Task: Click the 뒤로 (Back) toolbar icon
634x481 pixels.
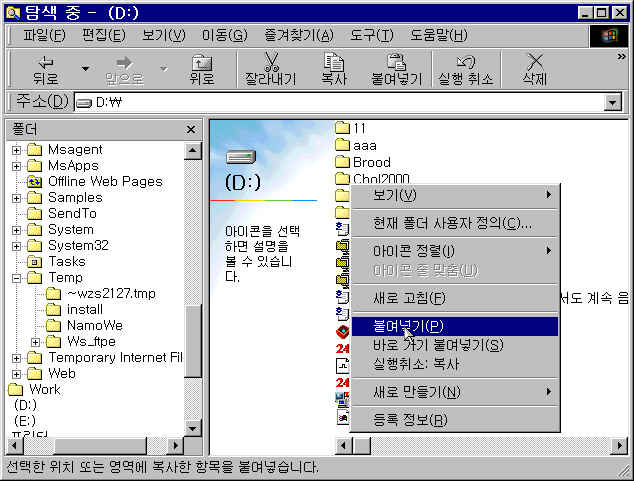Action: tap(45, 62)
